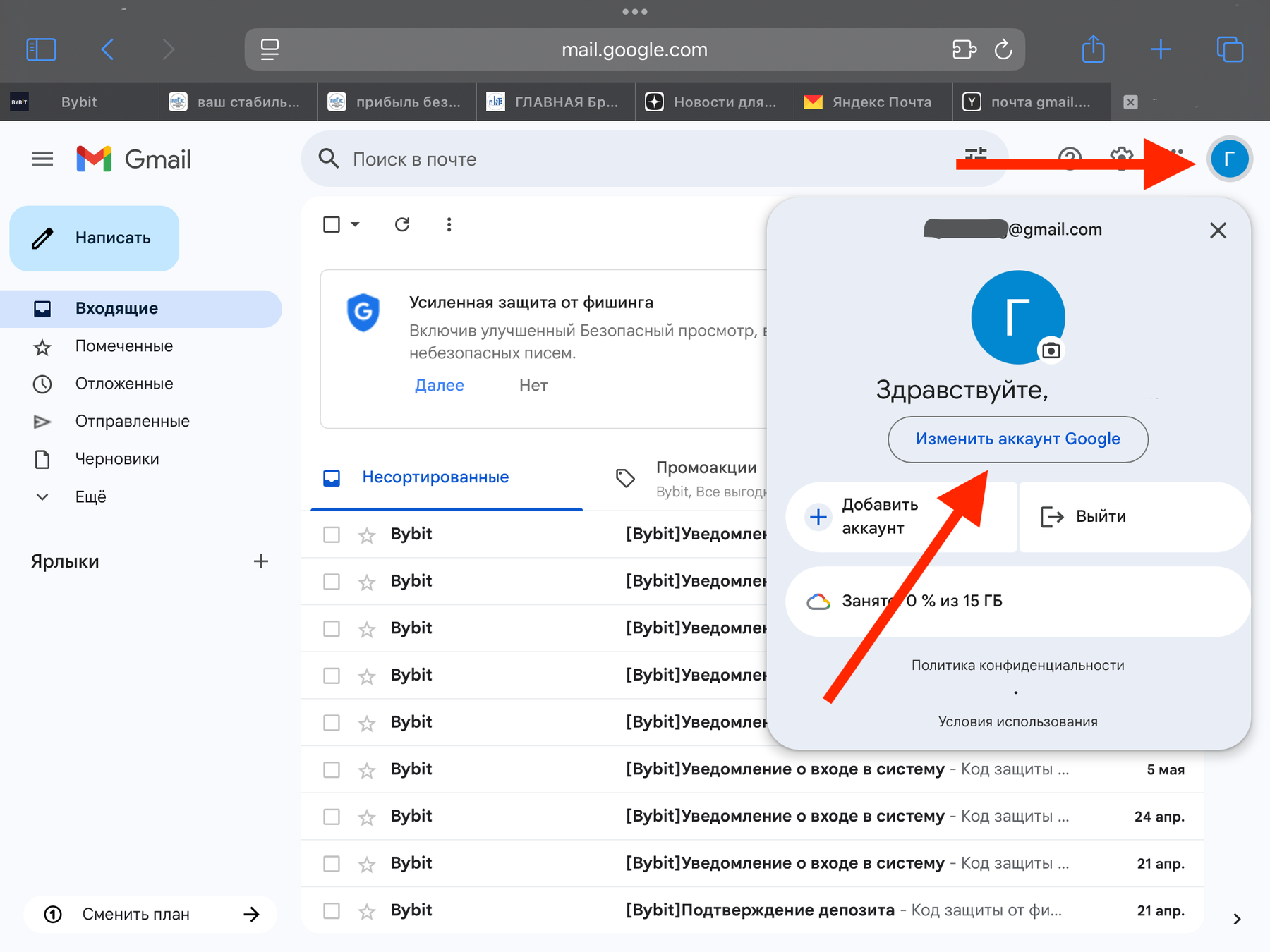The width and height of the screenshot is (1270, 952).
Task: Open Bybit email dated 21 апр. Уведомление
Action: tap(752, 864)
